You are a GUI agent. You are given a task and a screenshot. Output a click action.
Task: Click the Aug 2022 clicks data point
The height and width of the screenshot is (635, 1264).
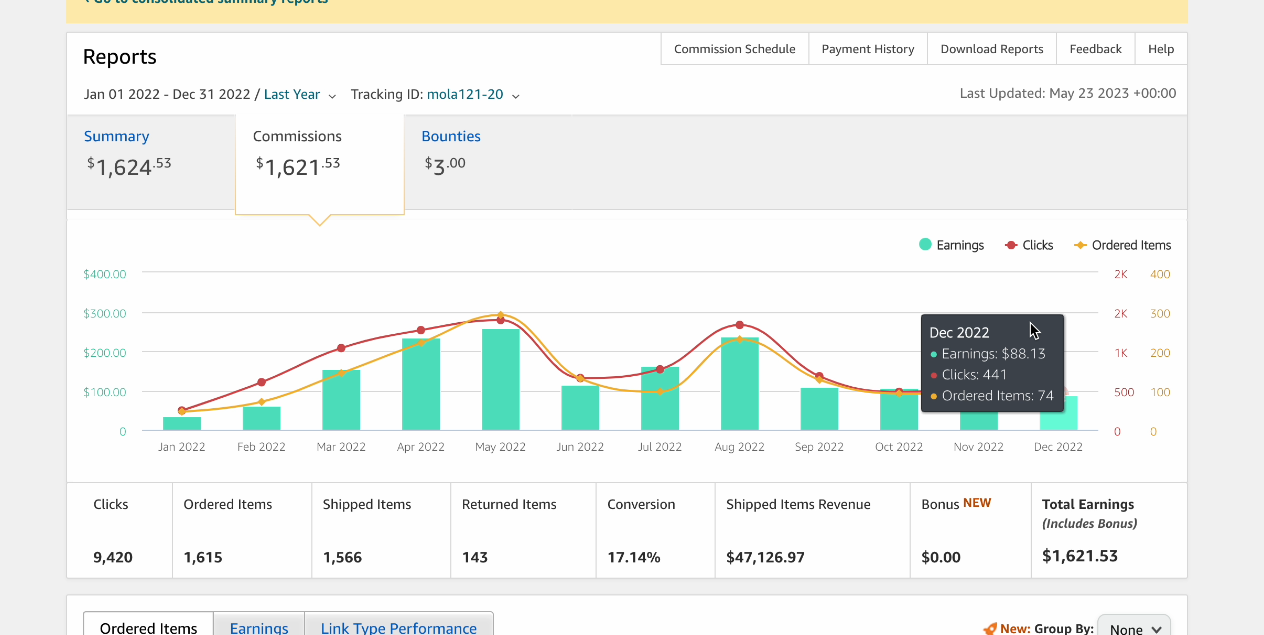[x=740, y=325]
